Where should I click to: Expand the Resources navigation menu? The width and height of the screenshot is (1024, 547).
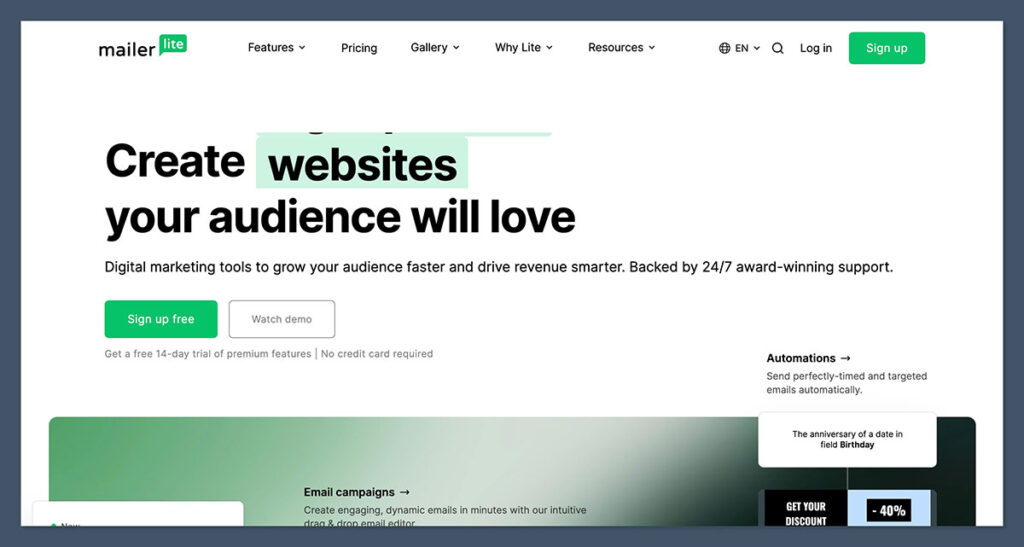(x=621, y=47)
